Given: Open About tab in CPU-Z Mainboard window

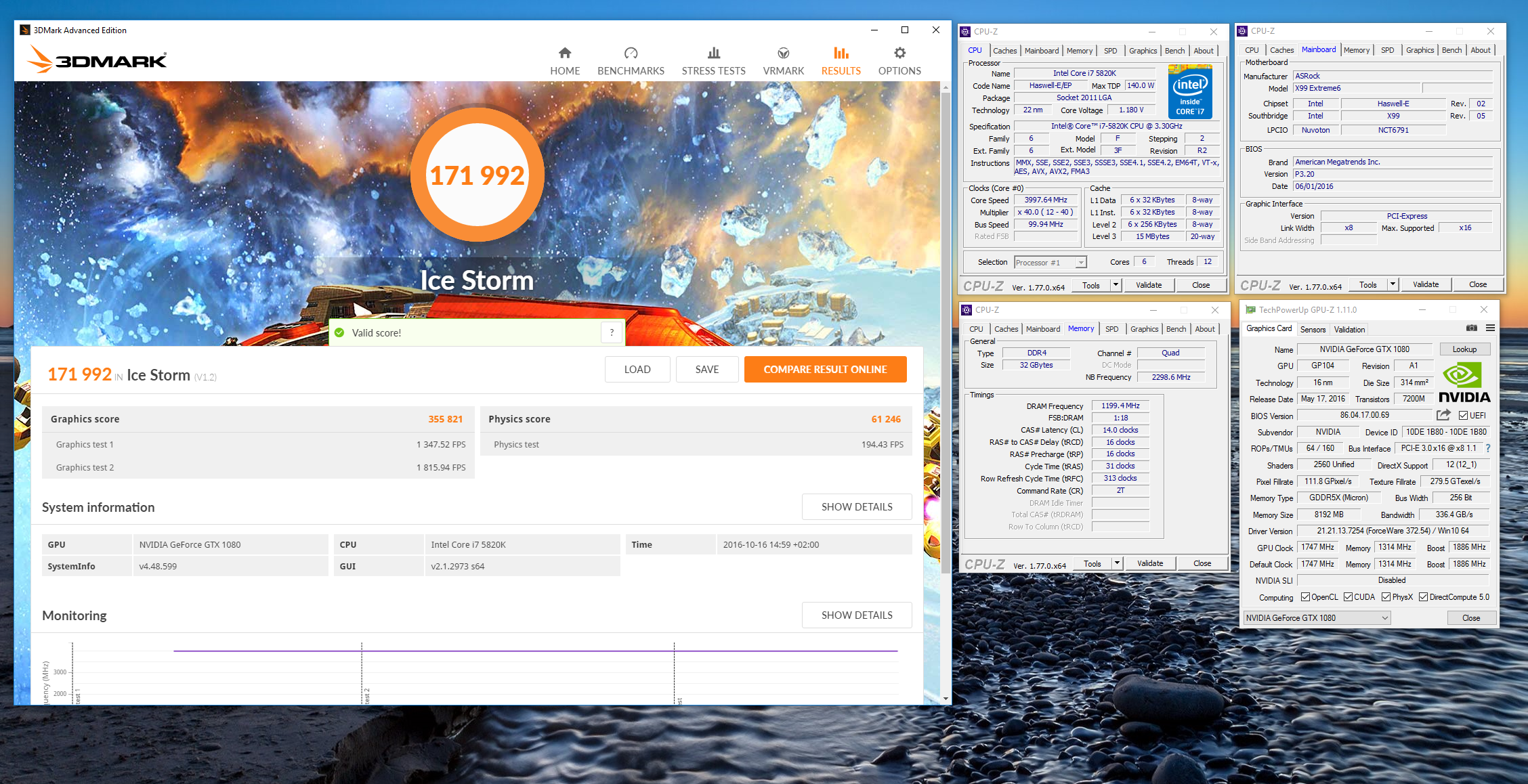Looking at the screenshot, I should pos(1480,50).
